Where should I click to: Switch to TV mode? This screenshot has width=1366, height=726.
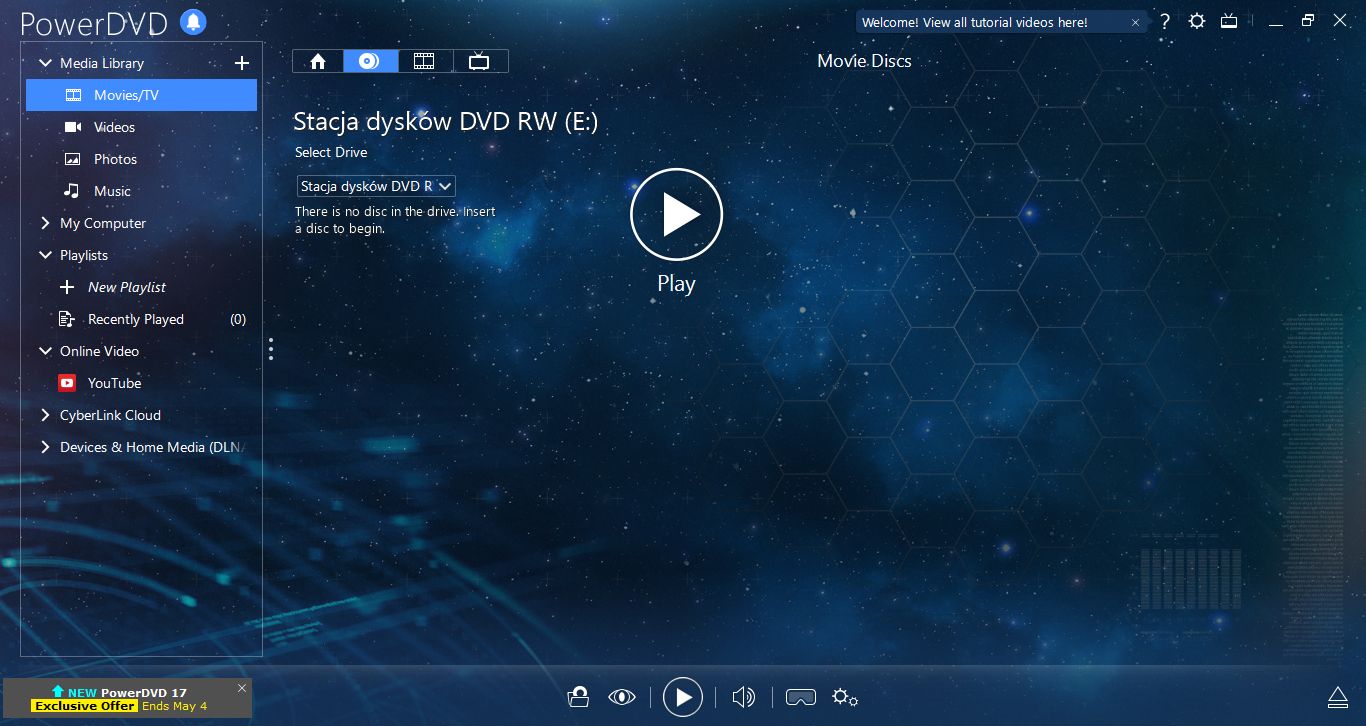pyautogui.click(x=1229, y=21)
